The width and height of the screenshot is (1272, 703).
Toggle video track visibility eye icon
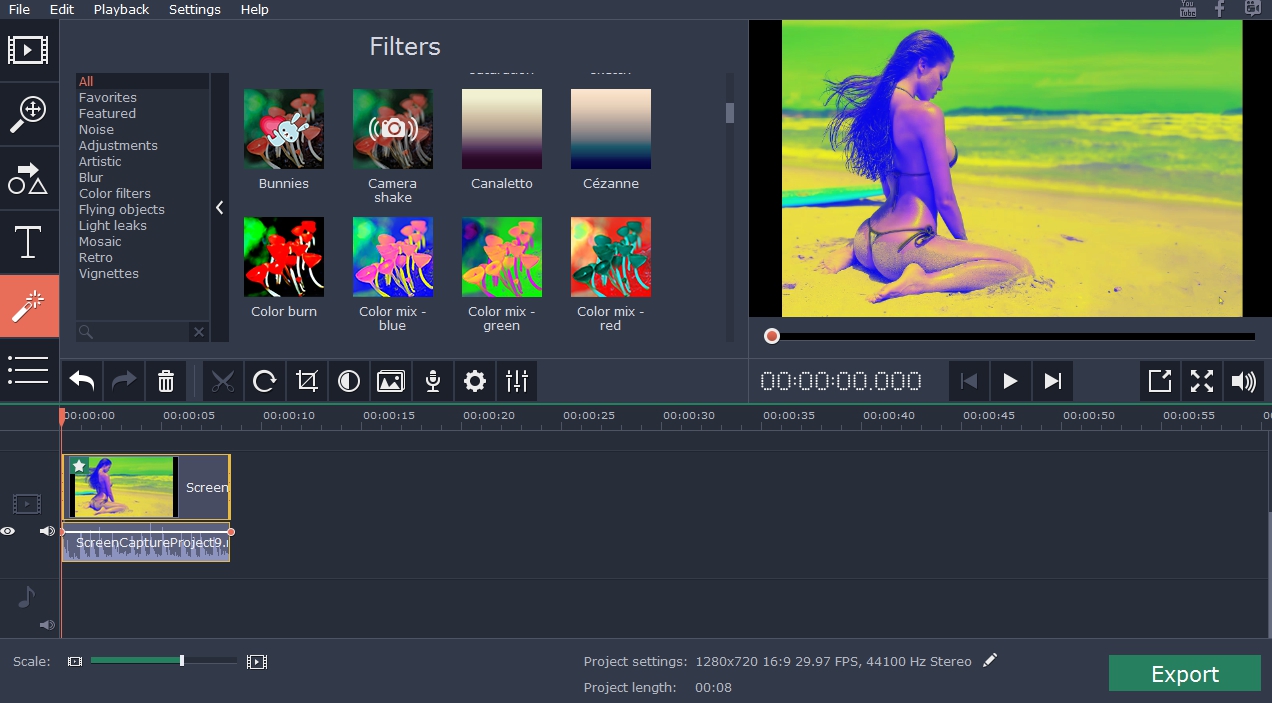[x=8, y=531]
